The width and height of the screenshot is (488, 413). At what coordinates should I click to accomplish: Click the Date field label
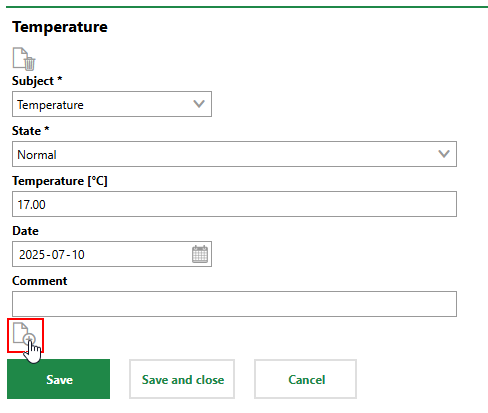pyautogui.click(x=25, y=231)
